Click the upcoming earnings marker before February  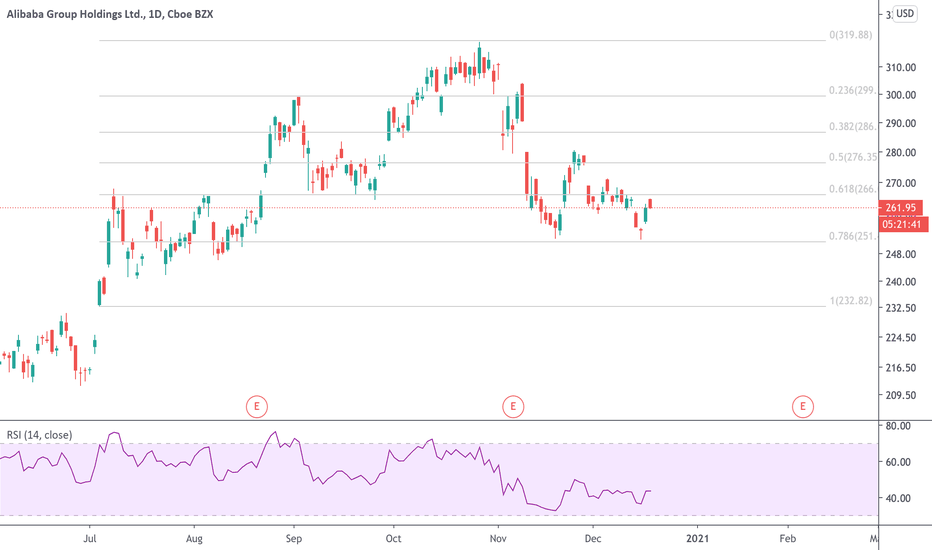tap(803, 407)
